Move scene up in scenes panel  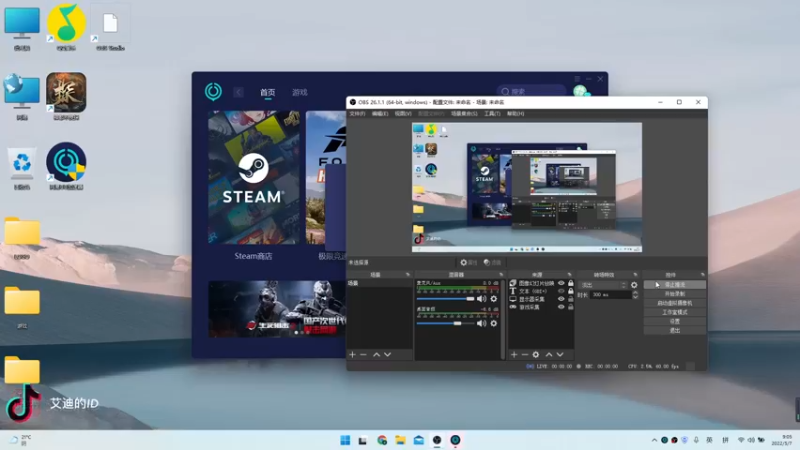click(377, 354)
